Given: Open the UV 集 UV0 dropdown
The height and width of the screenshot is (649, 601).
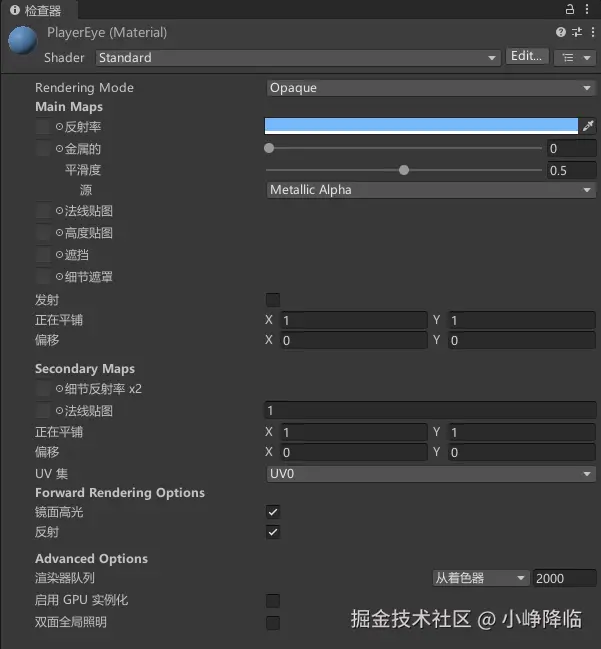Looking at the screenshot, I should [x=431, y=474].
